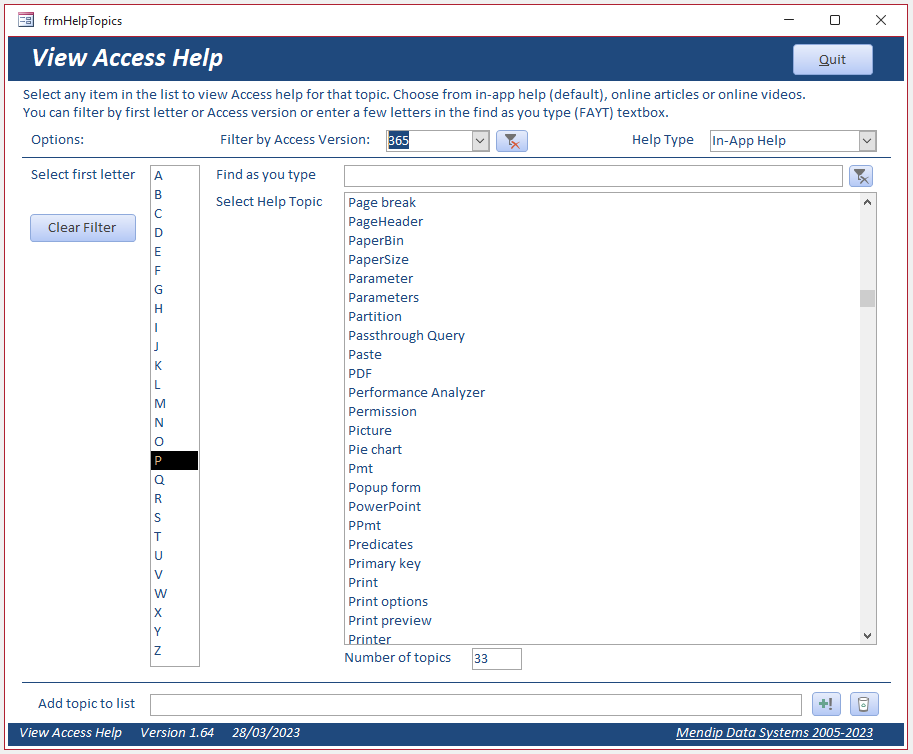The image size is (913, 754).
Task: Select letter Q in first letter list
Action: point(174,480)
